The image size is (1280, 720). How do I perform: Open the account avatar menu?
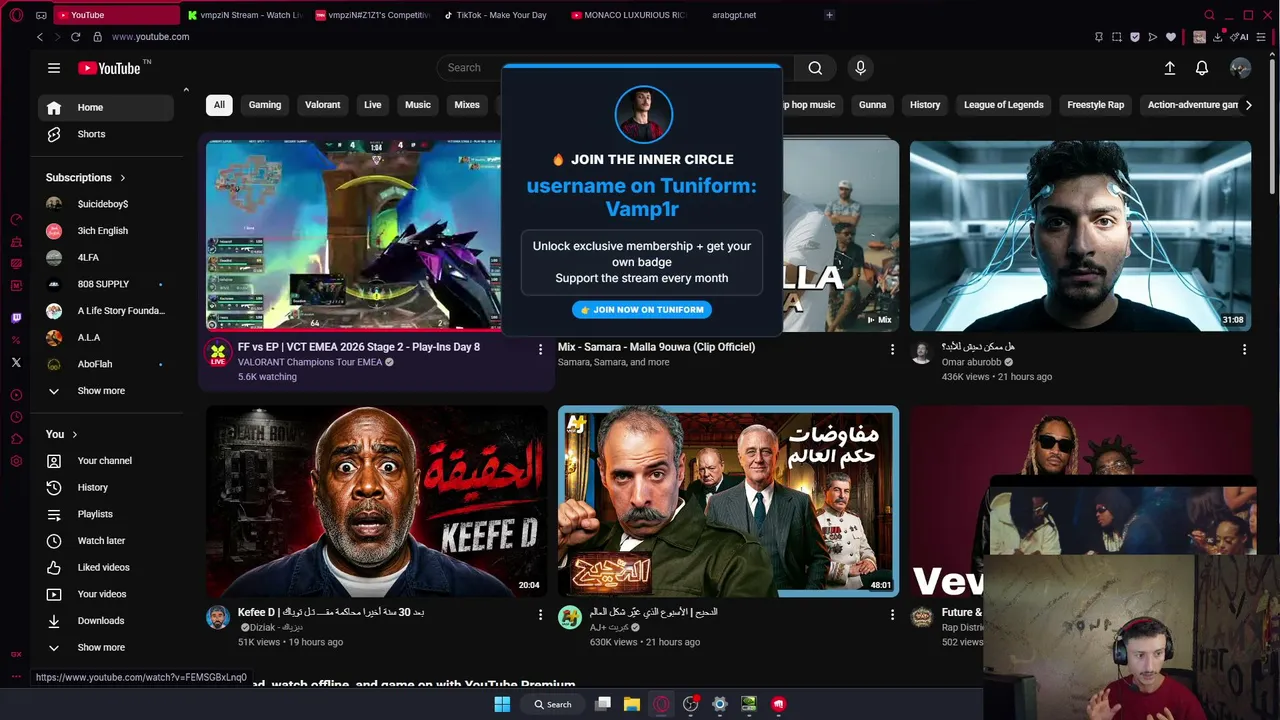coord(1240,68)
